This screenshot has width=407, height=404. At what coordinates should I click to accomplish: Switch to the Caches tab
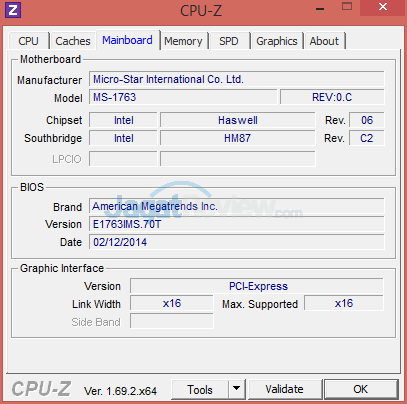[x=73, y=41]
